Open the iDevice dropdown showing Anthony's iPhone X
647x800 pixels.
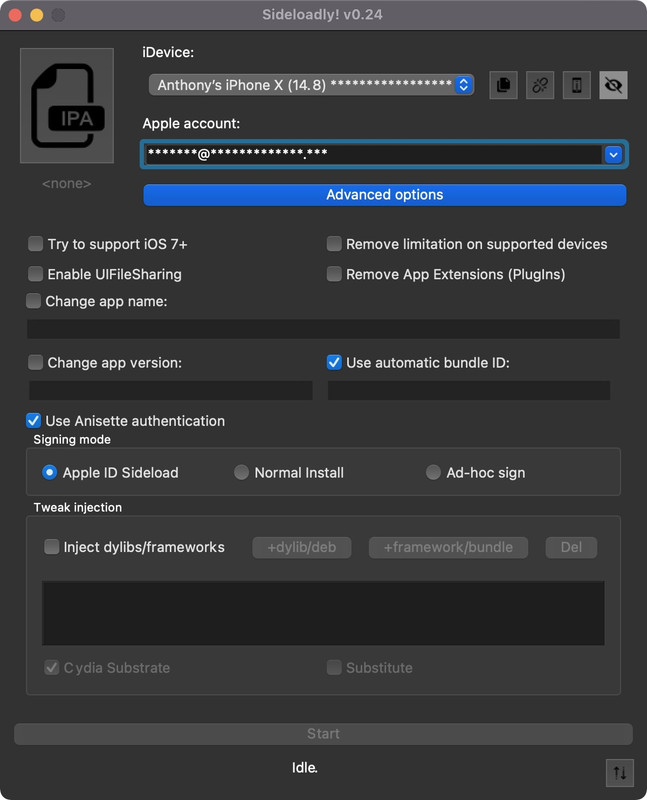click(311, 85)
